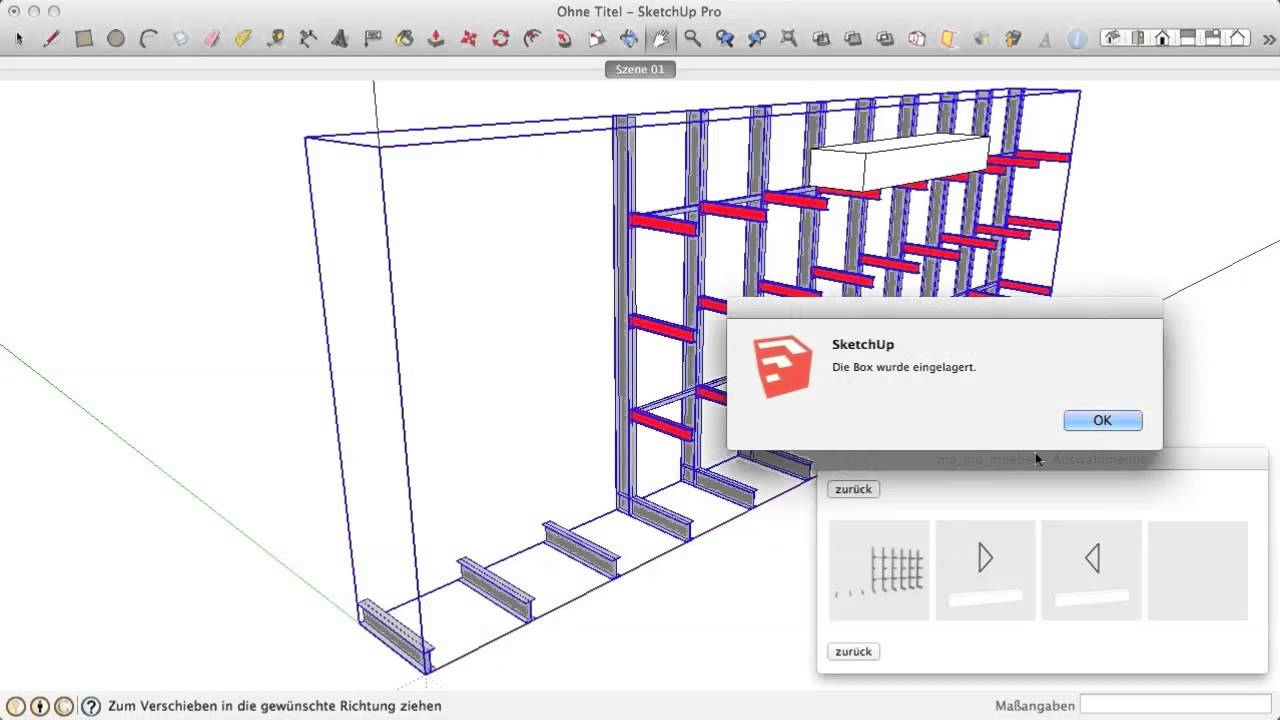Confirm the SketchUp dialog with OK

(1103, 421)
